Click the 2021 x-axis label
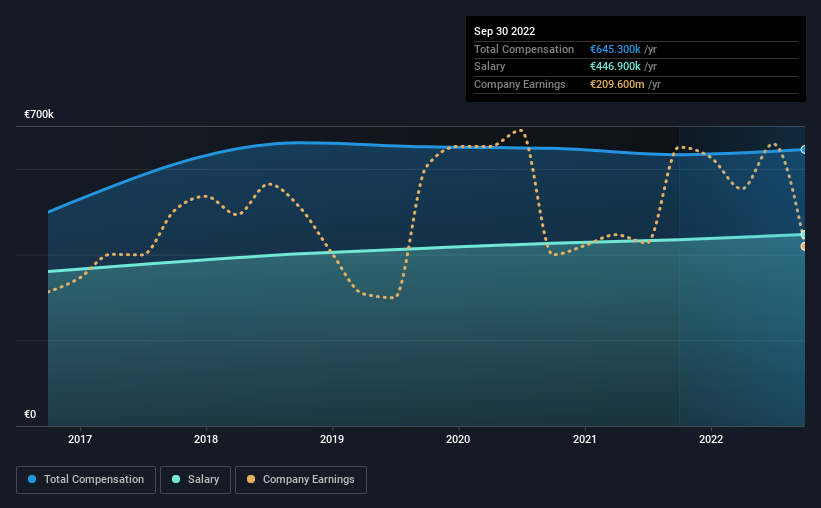 coord(584,439)
